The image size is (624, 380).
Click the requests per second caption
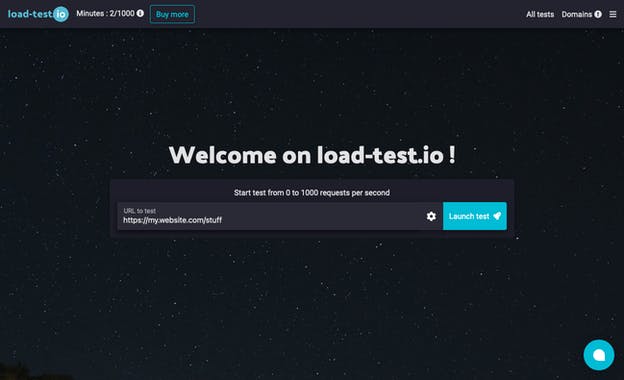pyautogui.click(x=312, y=193)
